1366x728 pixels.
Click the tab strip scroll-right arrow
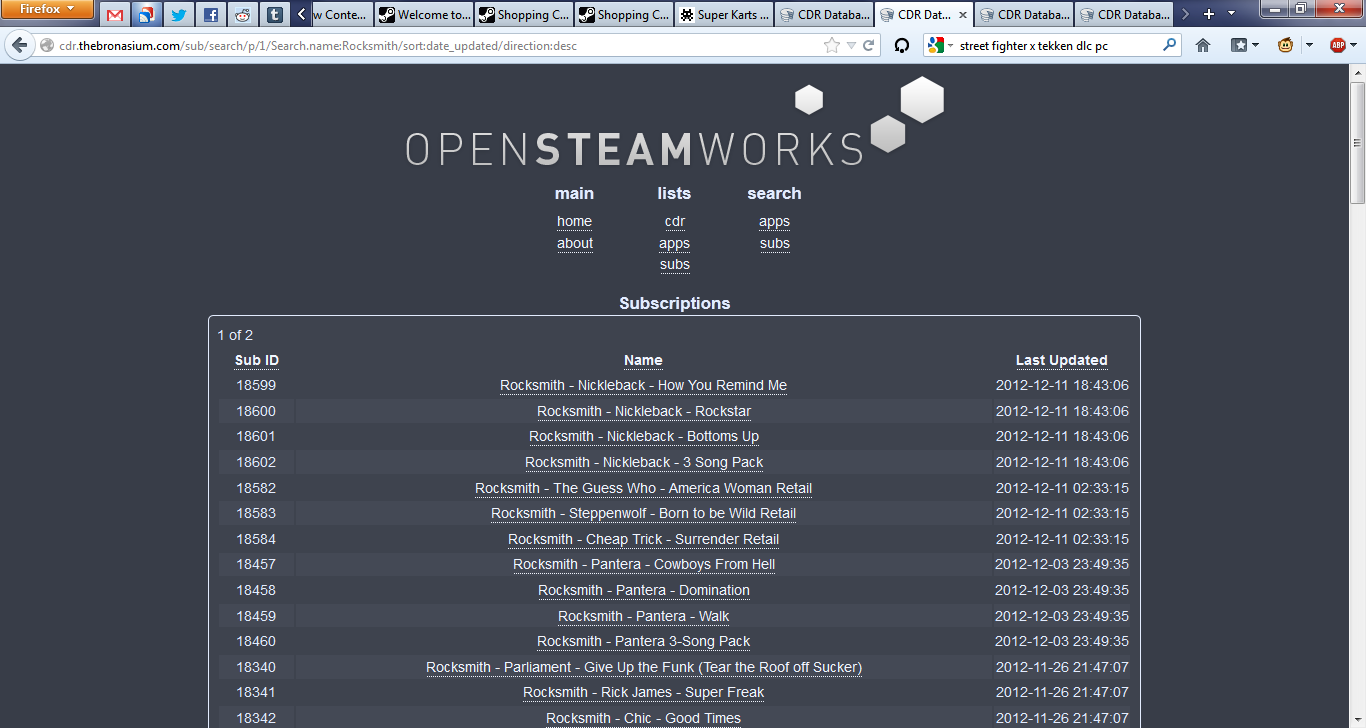point(1186,15)
